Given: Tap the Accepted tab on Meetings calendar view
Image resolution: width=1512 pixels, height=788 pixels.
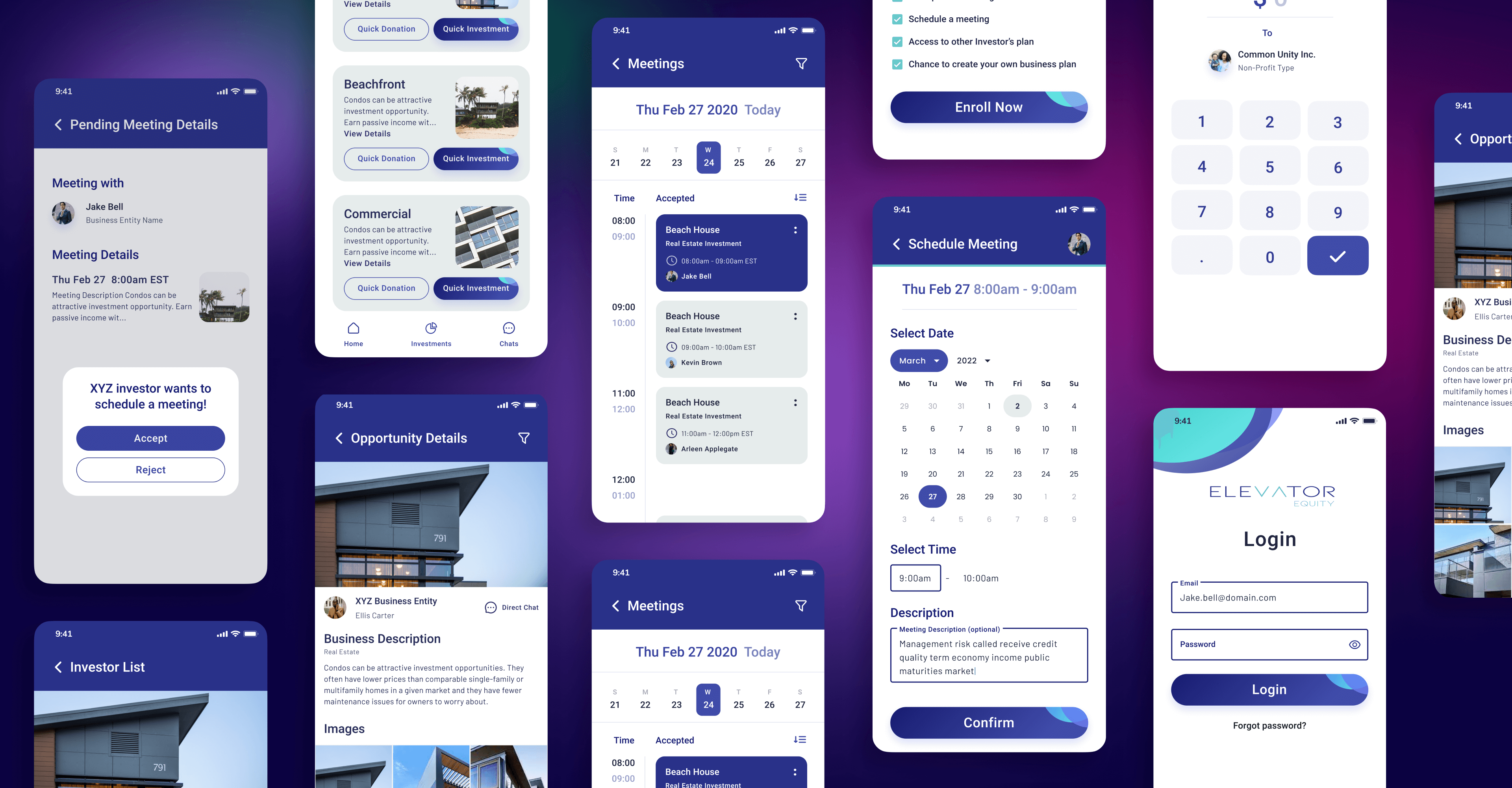Looking at the screenshot, I should (674, 198).
